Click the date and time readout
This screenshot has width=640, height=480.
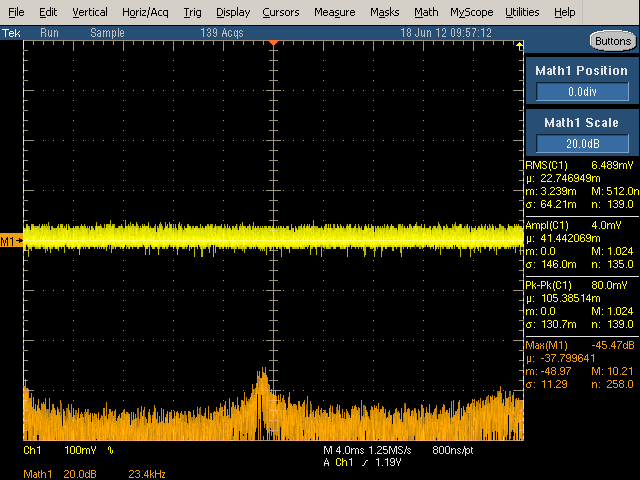tap(446, 33)
